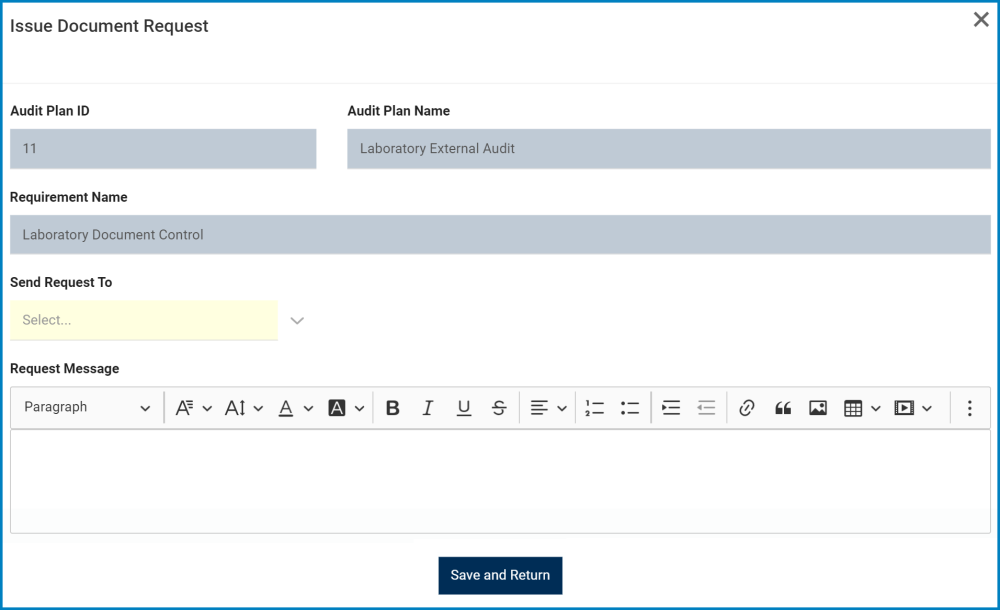1000x610 pixels.
Task: Create a bulleted list in the message
Action: (629, 407)
